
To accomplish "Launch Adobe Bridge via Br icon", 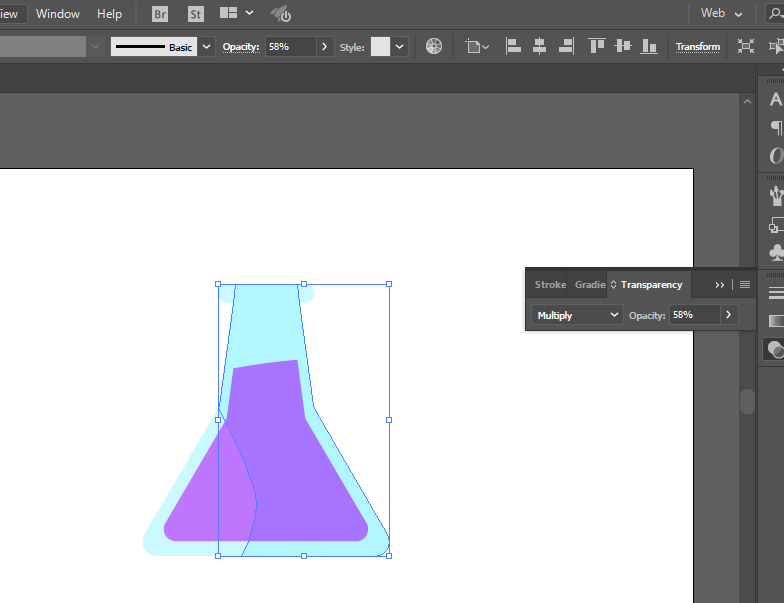I will point(160,14).
